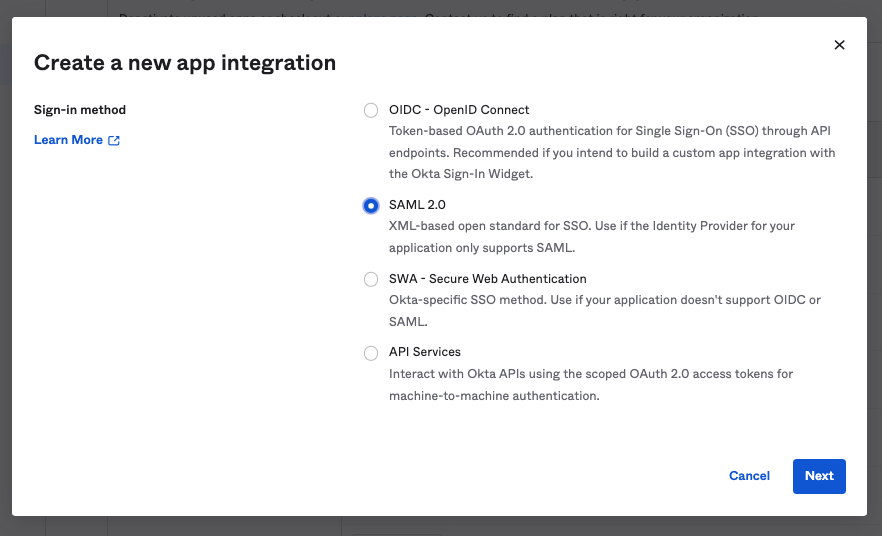Select the OIDC - OpenID Connect radio button
The image size is (882, 536).
(x=371, y=111)
